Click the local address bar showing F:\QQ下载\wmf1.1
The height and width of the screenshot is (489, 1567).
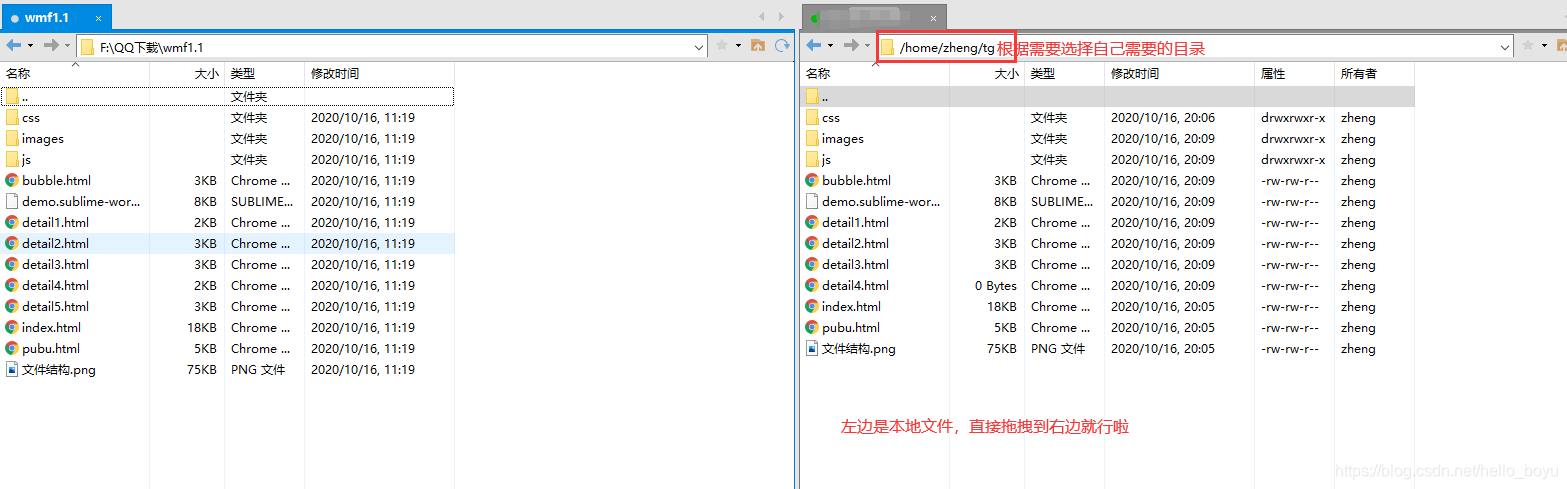[392, 47]
